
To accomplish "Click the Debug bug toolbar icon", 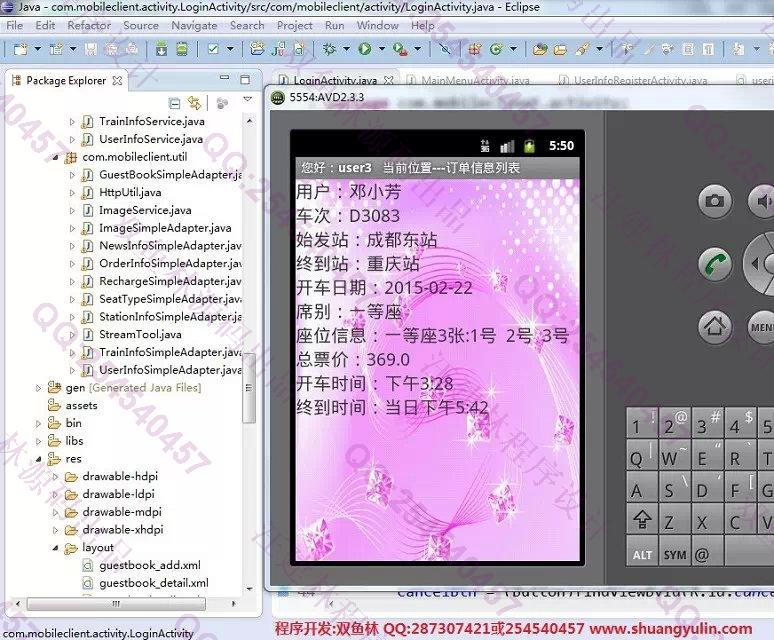I will [x=329, y=49].
